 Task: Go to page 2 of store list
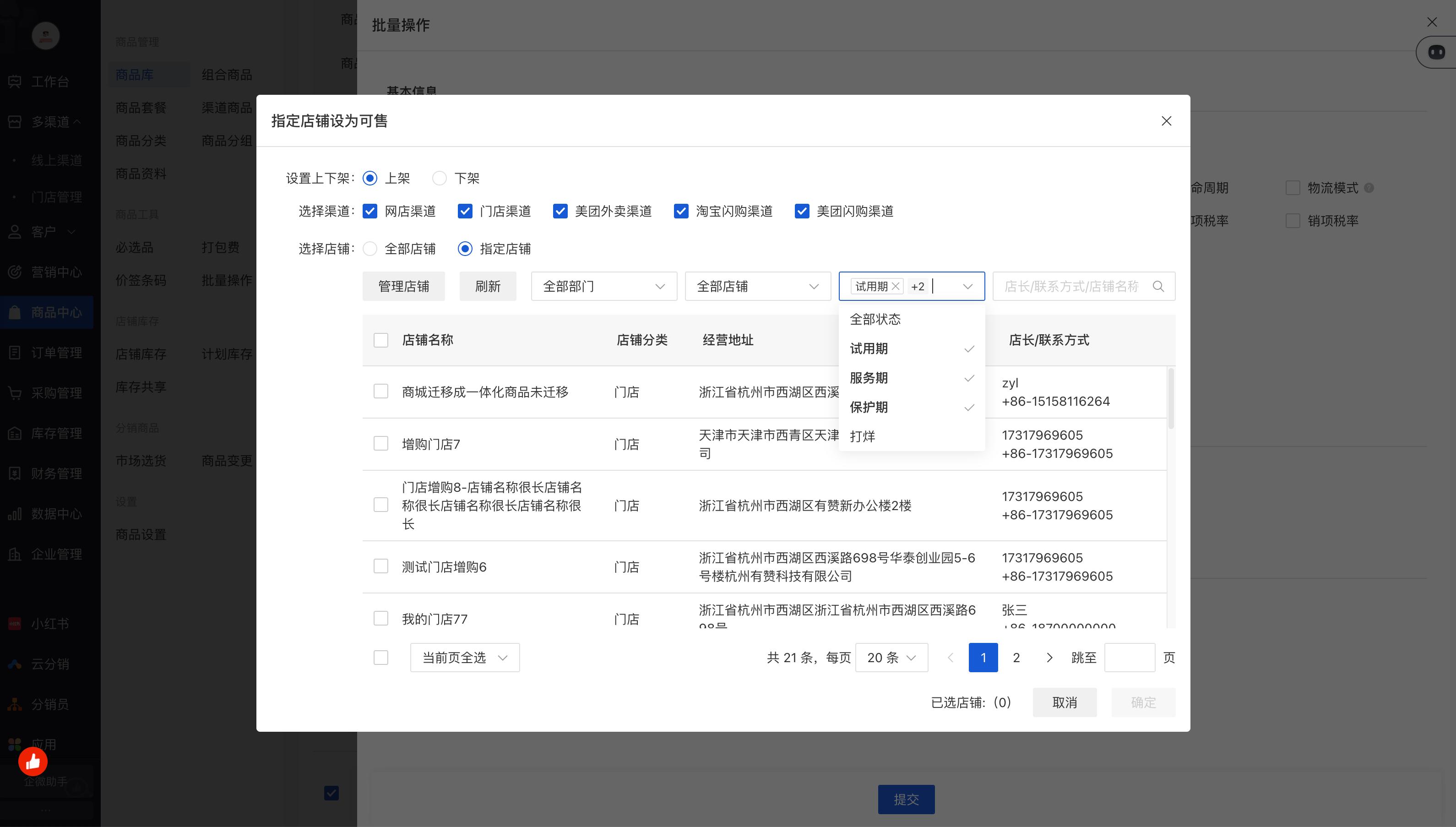[x=1016, y=658]
